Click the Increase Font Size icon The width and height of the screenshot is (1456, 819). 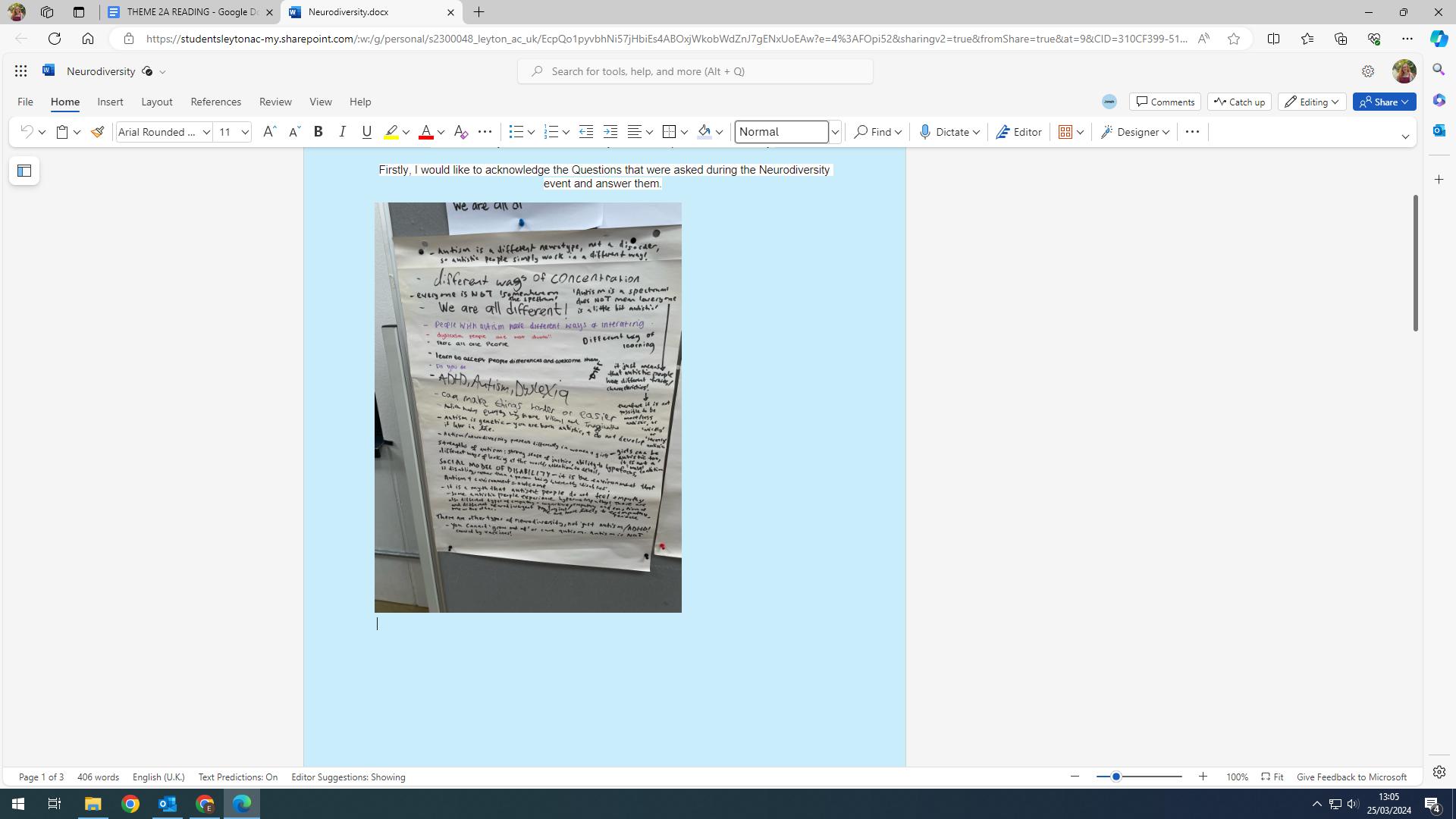click(x=269, y=132)
